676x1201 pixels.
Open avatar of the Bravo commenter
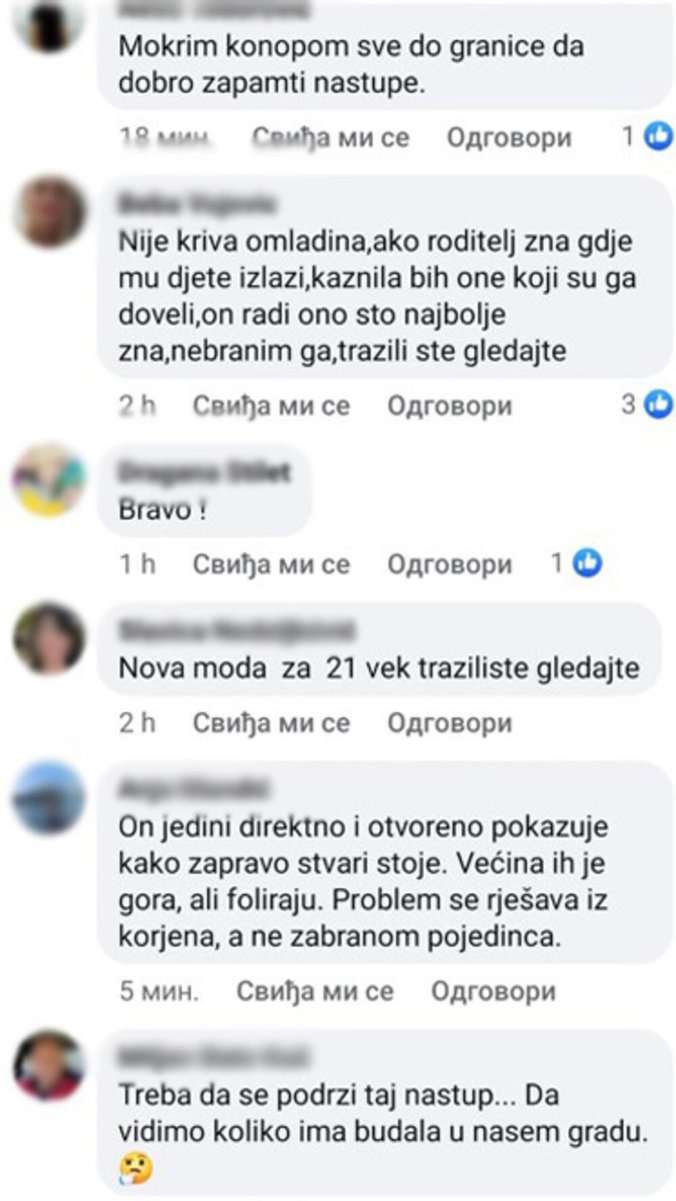click(x=50, y=479)
